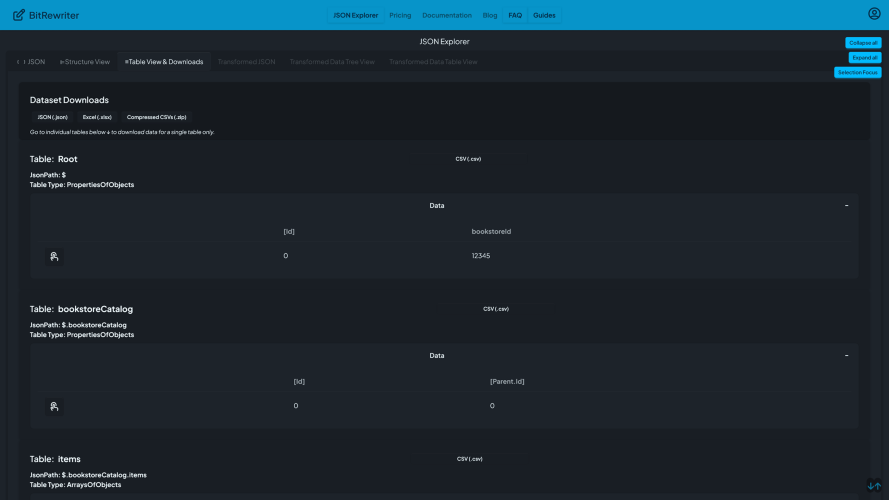Click the Selection Focus button
This screenshot has width=889, height=500.
857,73
